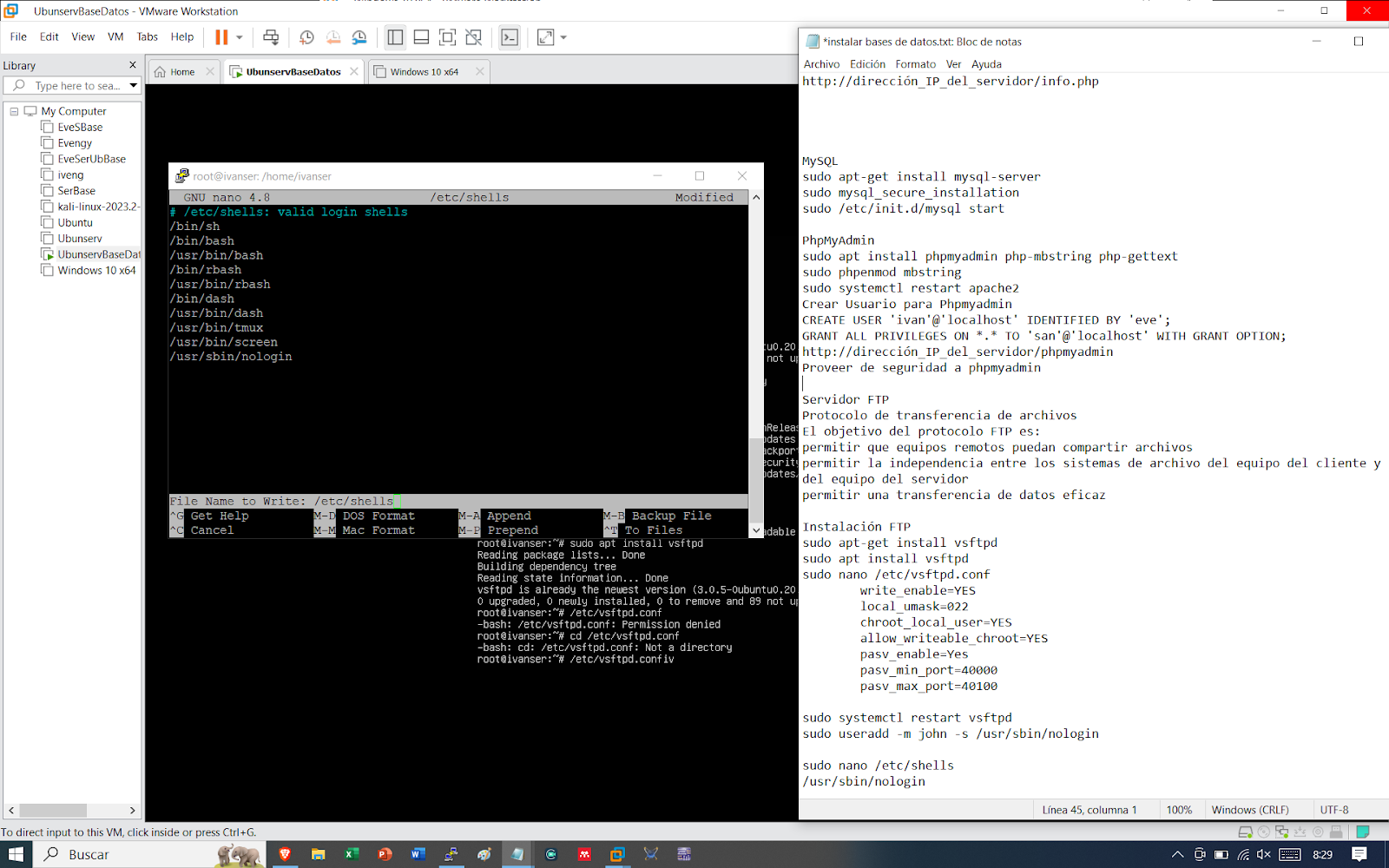The image size is (1389, 868).
Task: Collapse the My Computer tree node
Action: [14, 111]
